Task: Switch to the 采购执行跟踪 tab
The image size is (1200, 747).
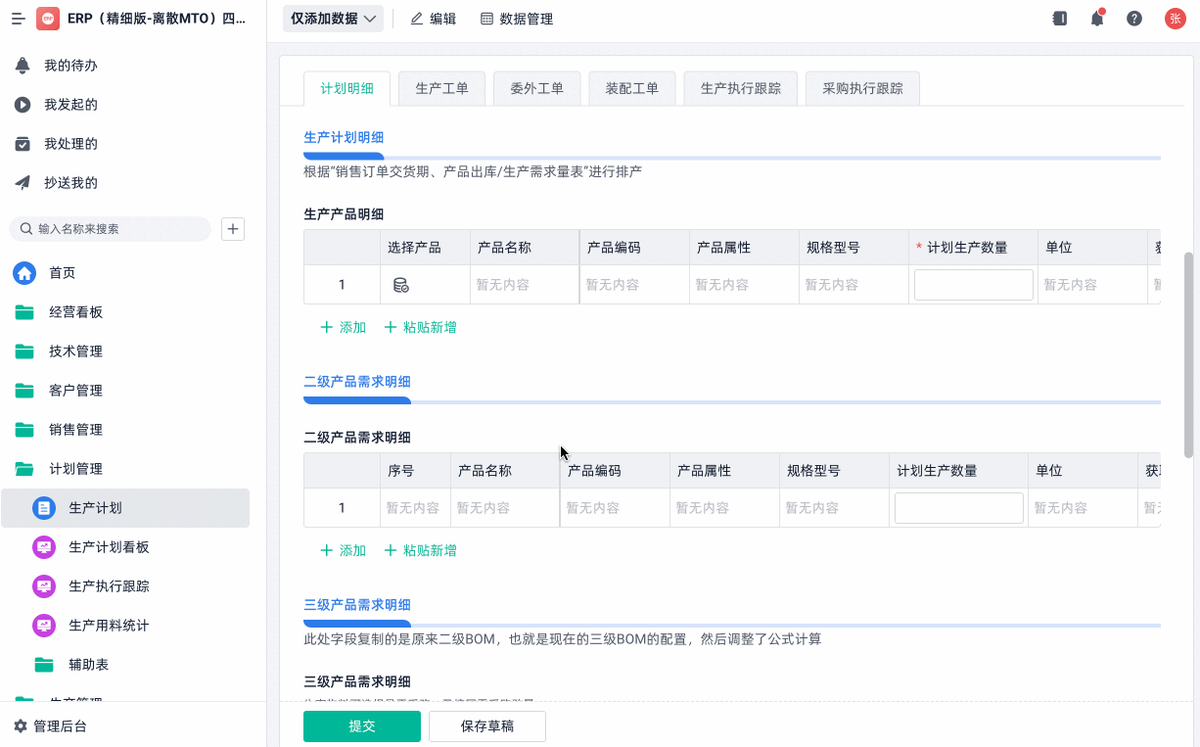Action: (862, 88)
